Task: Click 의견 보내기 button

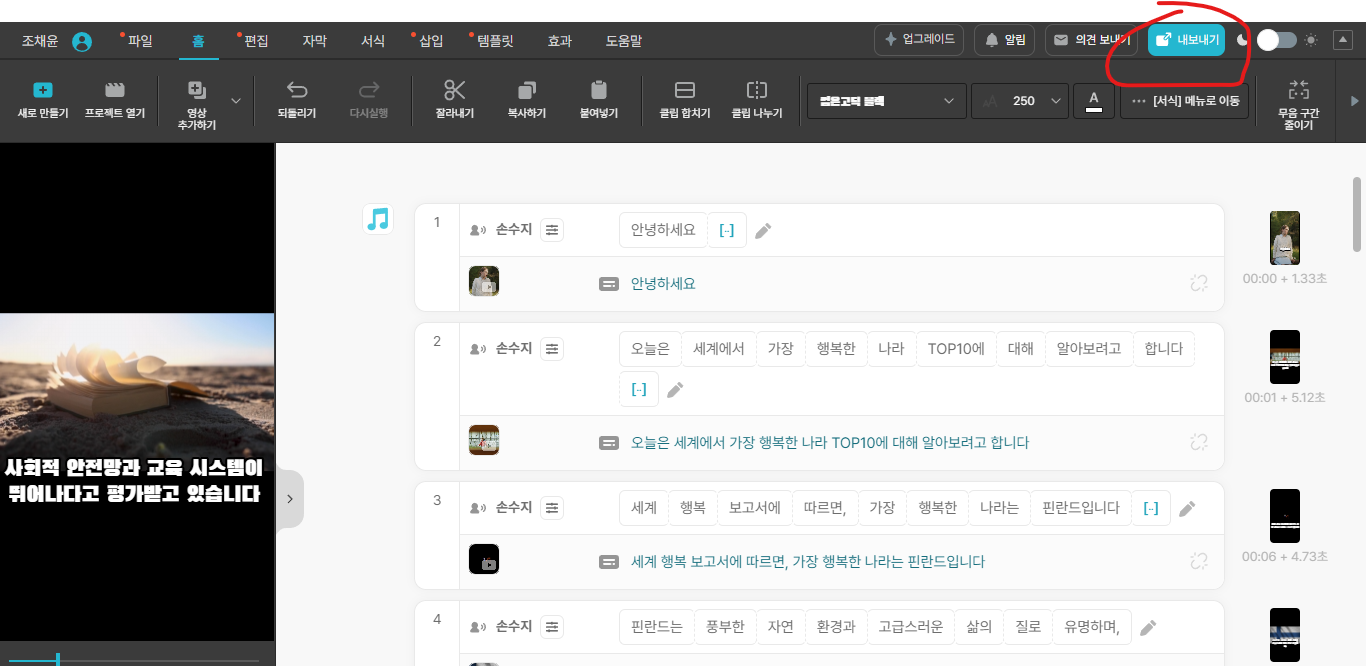Action: point(1091,40)
